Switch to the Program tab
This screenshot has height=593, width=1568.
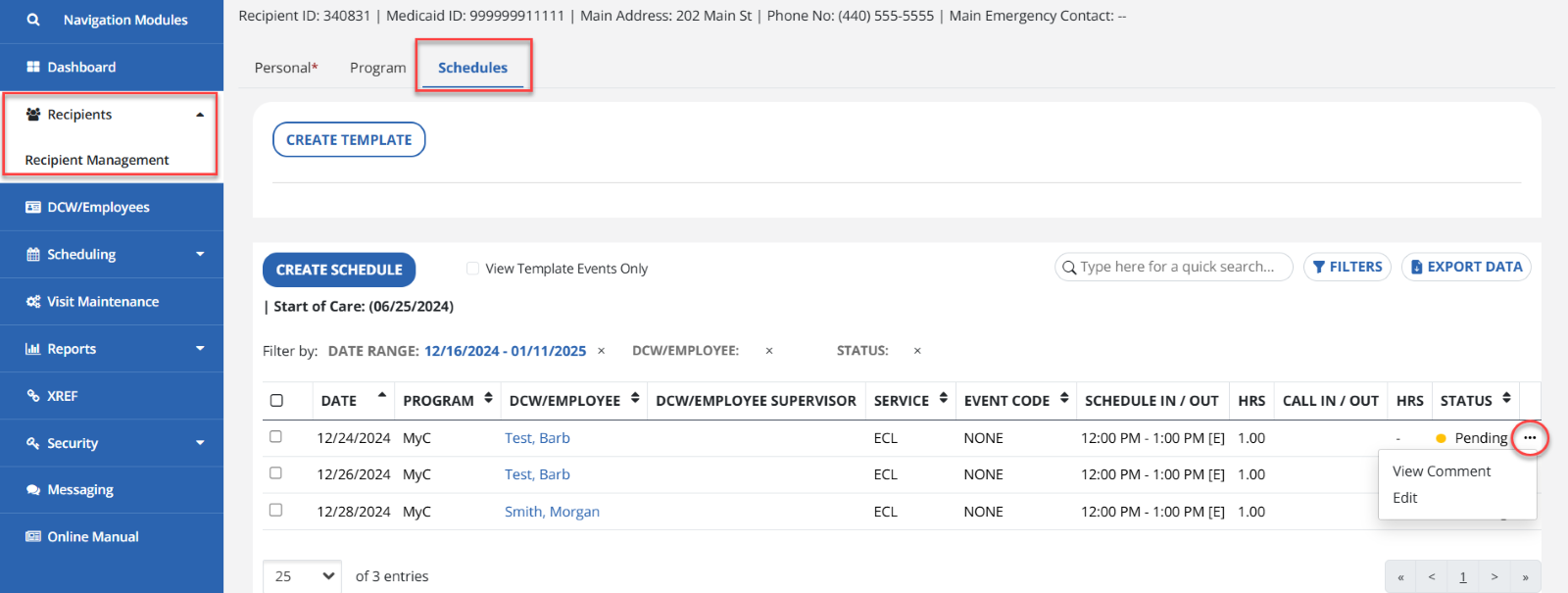click(377, 68)
